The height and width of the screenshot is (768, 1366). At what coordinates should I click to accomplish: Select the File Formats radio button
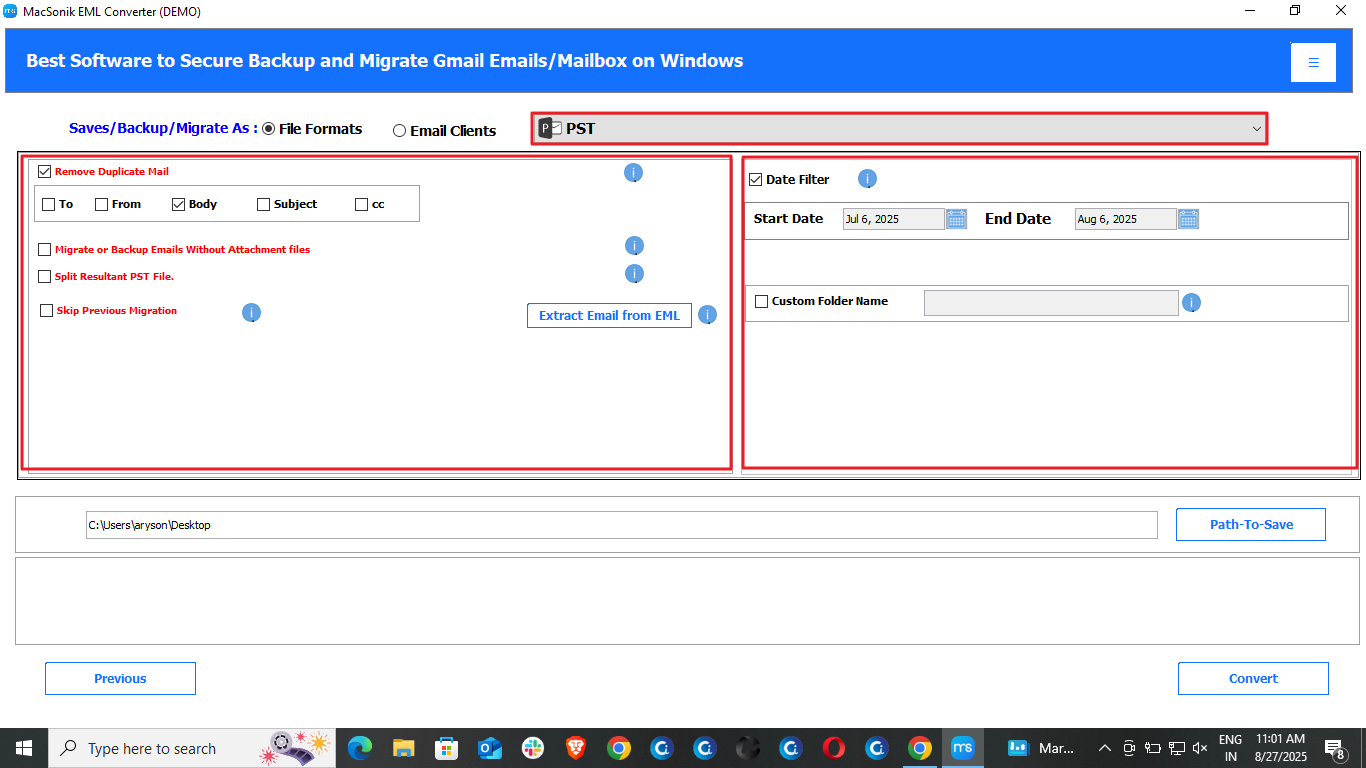pyautogui.click(x=269, y=129)
